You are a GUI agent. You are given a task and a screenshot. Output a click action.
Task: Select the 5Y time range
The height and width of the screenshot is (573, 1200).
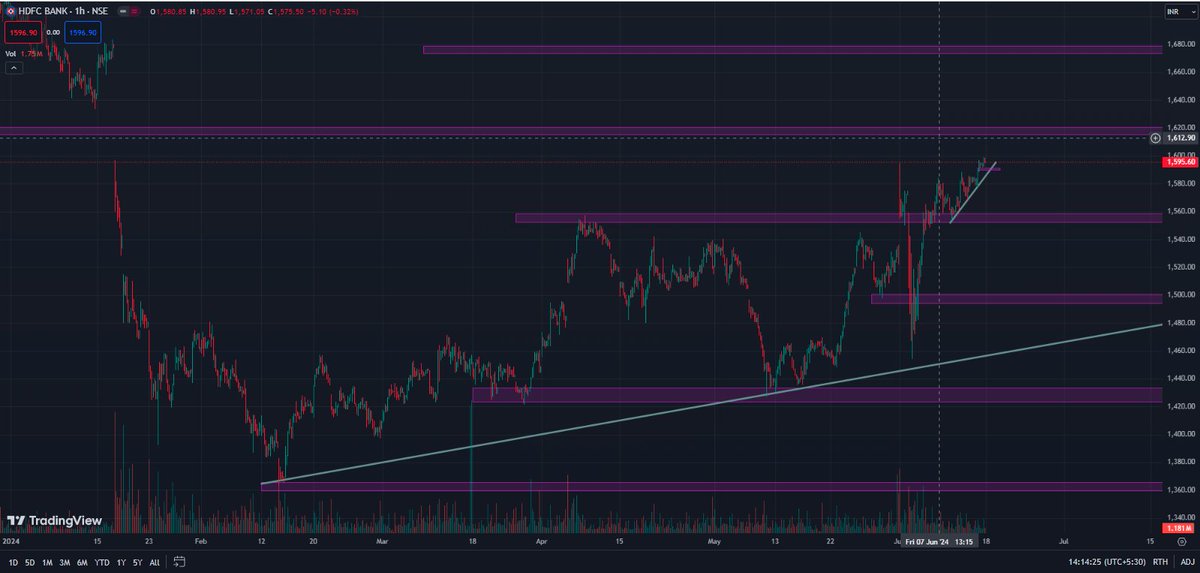pos(138,563)
